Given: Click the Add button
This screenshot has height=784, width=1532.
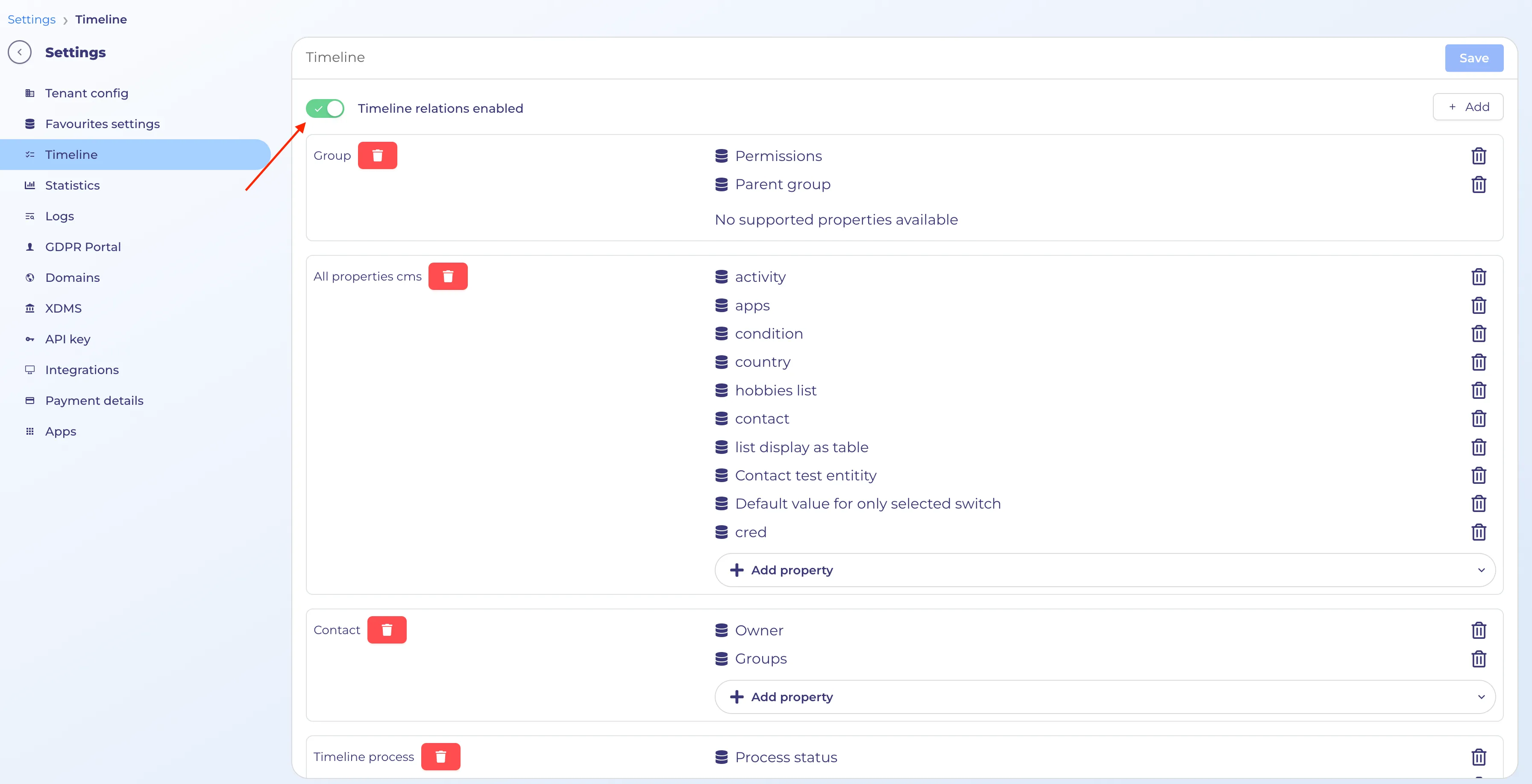Looking at the screenshot, I should click(x=1468, y=107).
